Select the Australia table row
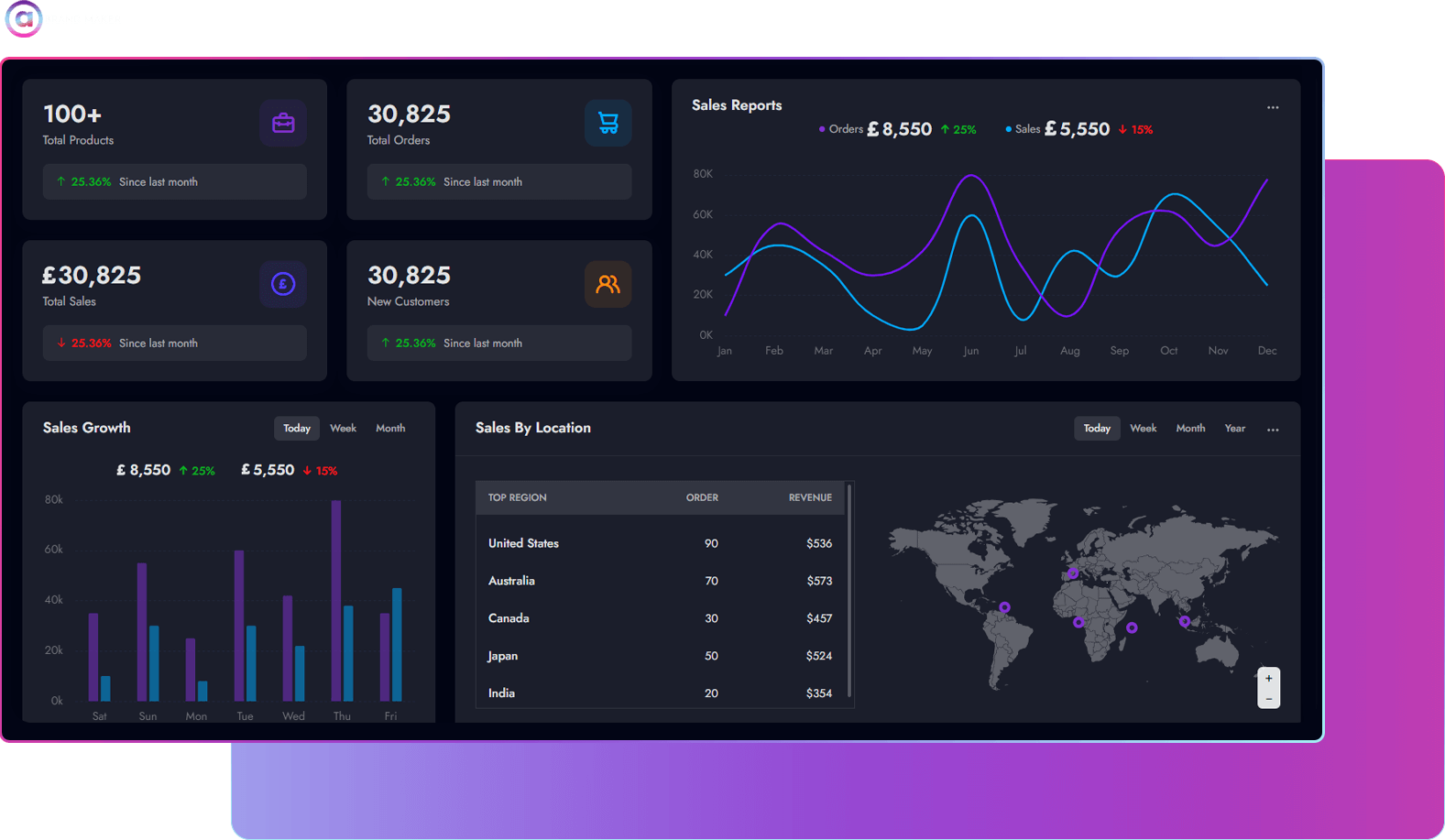Viewport: 1445px width, 840px height. (x=661, y=581)
